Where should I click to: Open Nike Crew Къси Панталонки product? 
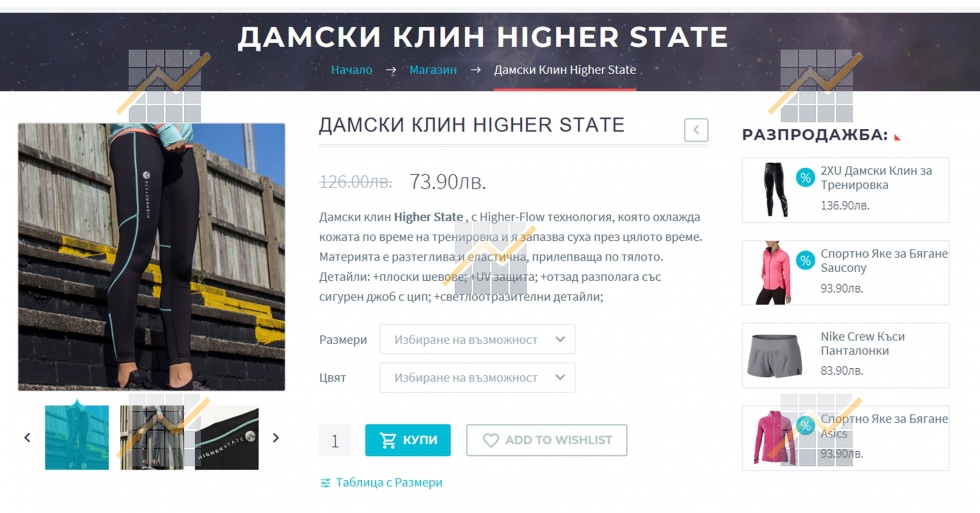point(862,344)
